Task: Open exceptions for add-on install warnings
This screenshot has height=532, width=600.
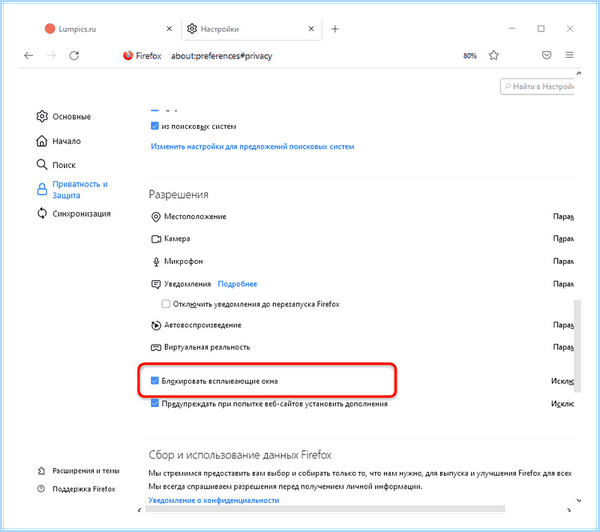Action: [562, 403]
